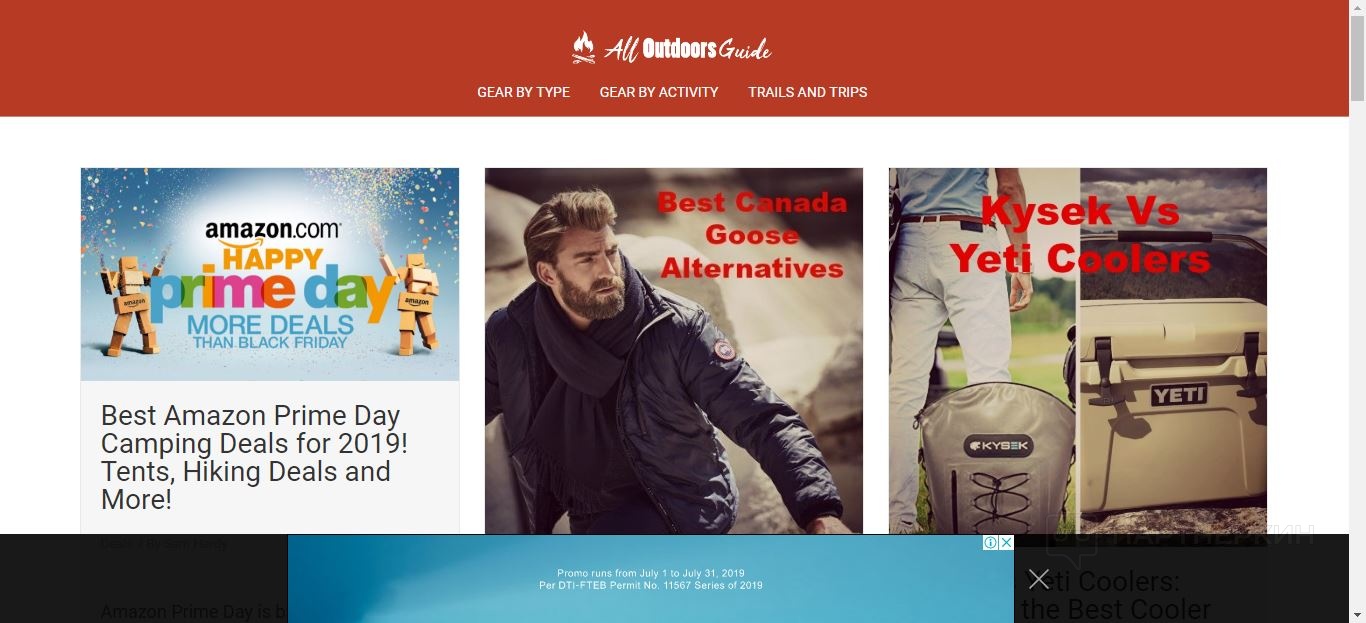Open the Gear By Activity menu
The height and width of the screenshot is (623, 1366).
659,92
